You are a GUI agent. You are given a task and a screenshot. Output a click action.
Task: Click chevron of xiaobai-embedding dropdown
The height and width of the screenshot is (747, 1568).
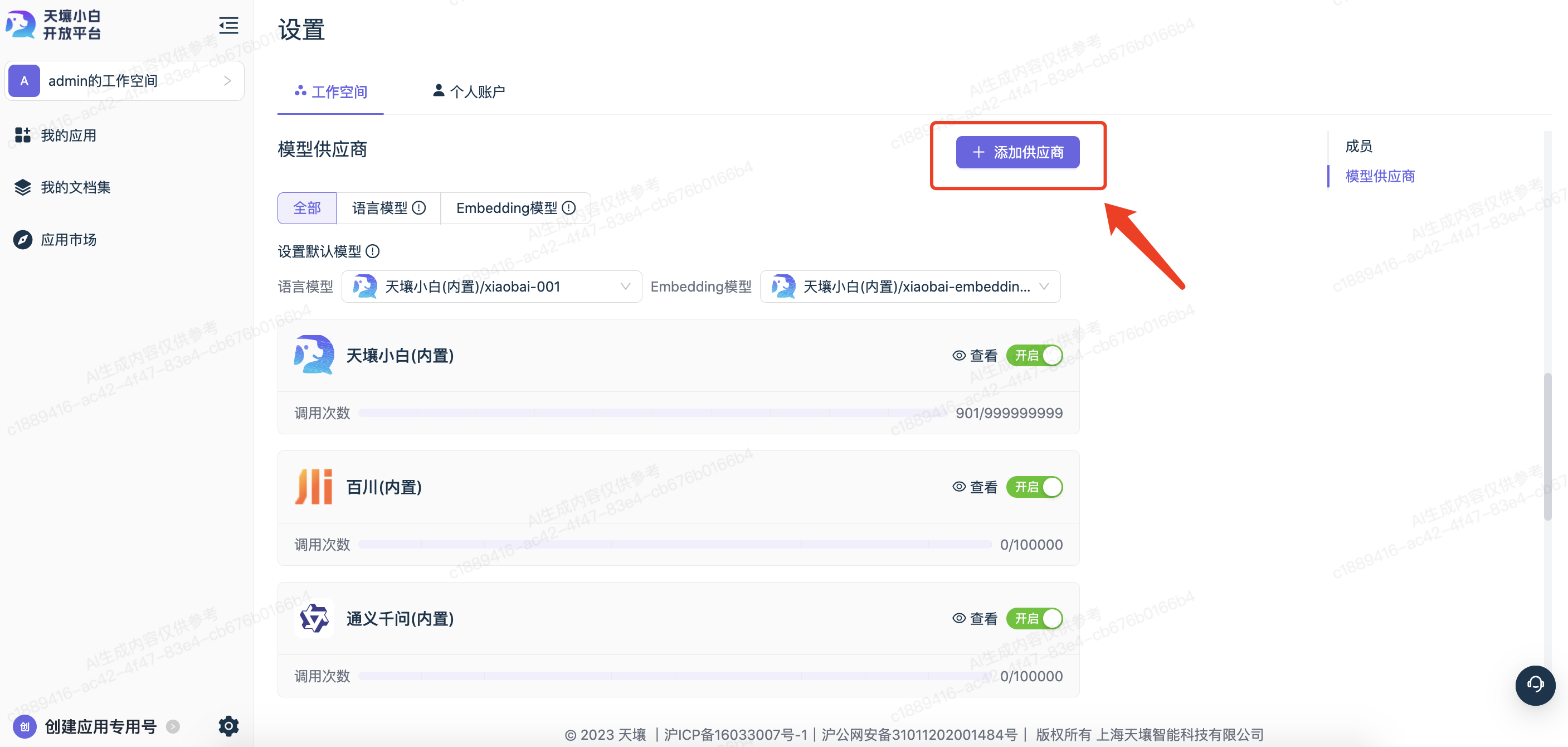pos(1044,286)
